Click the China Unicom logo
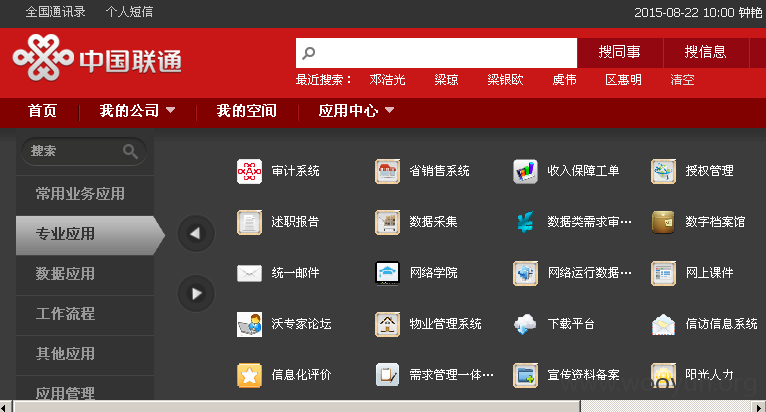The height and width of the screenshot is (412, 766). point(97,58)
